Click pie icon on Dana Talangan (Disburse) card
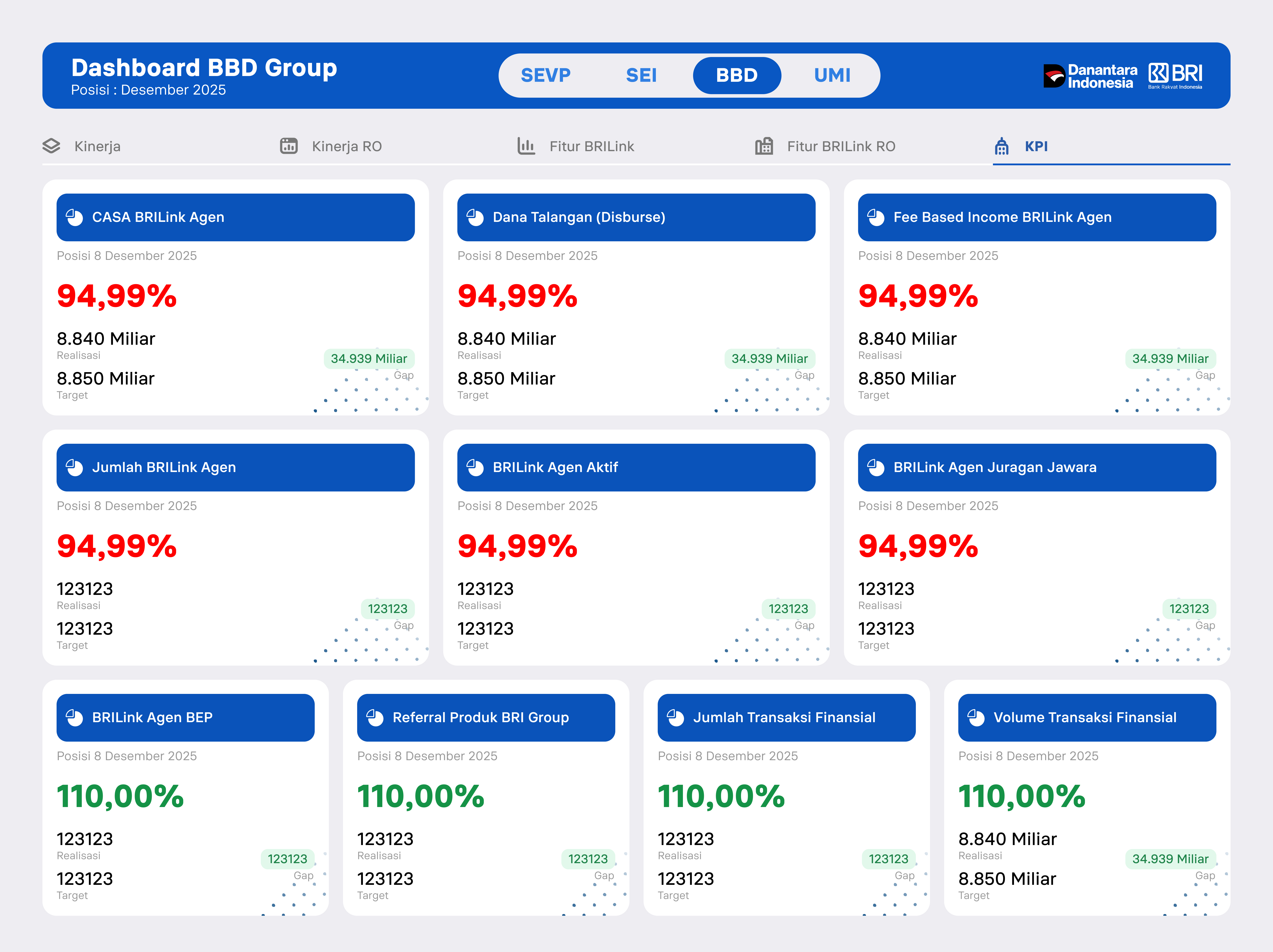The width and height of the screenshot is (1273, 952). pos(475,218)
